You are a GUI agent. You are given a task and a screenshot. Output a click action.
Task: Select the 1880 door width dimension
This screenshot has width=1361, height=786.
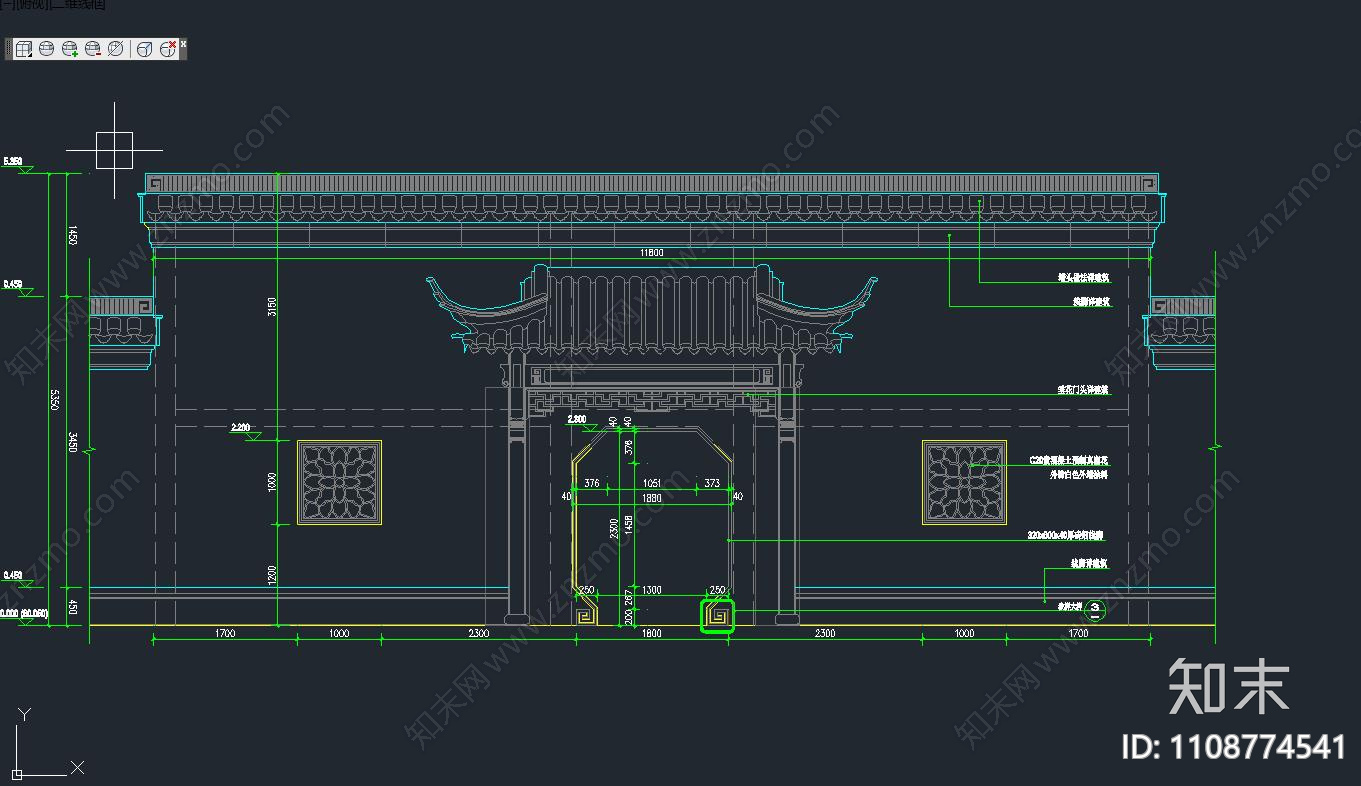(x=651, y=497)
